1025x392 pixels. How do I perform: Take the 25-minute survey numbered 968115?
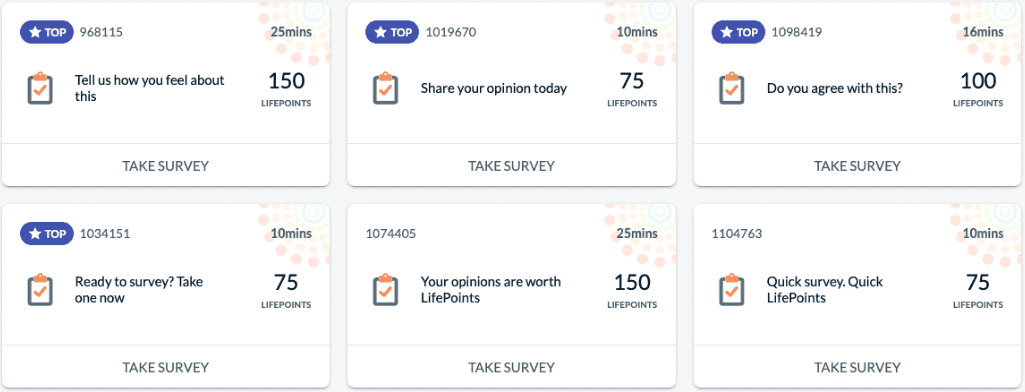165,165
